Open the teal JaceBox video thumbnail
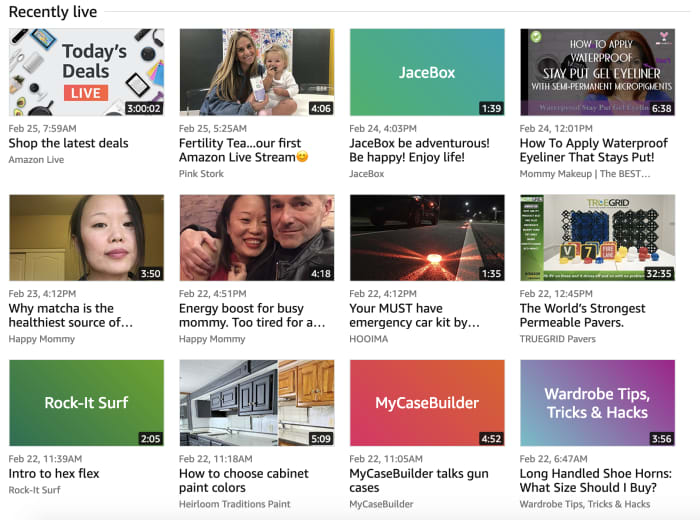The height and width of the screenshot is (520, 700). coord(427,72)
